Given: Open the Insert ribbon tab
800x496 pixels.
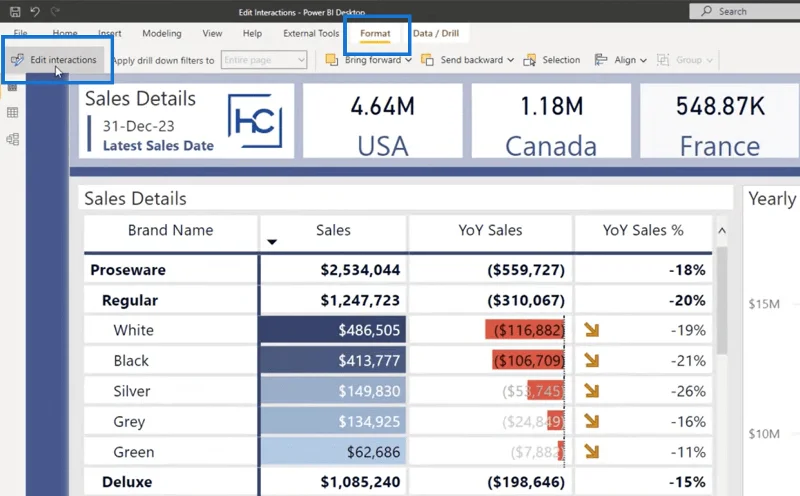Looking at the screenshot, I should pyautogui.click(x=110, y=33).
